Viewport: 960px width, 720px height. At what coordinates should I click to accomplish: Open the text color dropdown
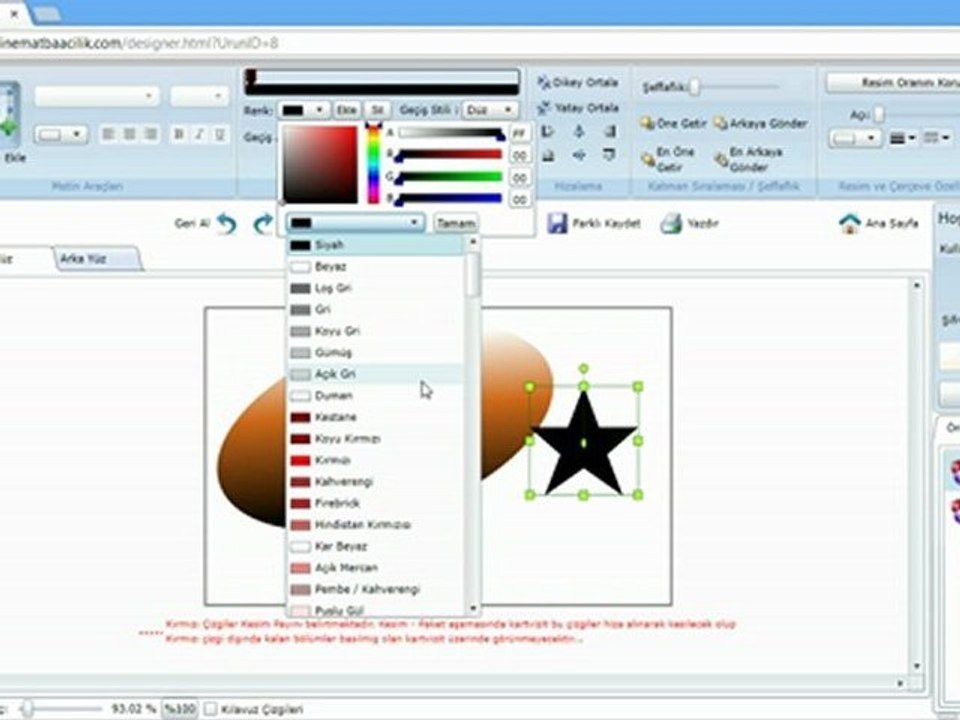click(x=61, y=134)
